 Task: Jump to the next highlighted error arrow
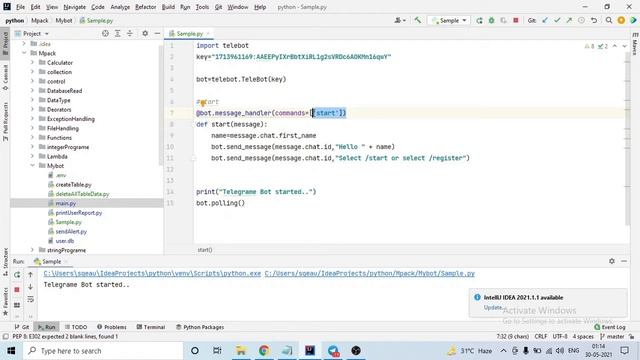[x=624, y=46]
